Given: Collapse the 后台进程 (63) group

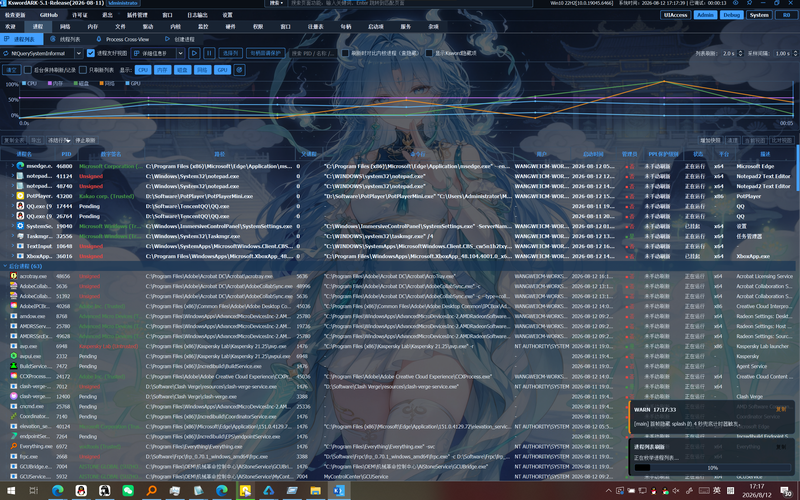Looking at the screenshot, I should click(5, 266).
